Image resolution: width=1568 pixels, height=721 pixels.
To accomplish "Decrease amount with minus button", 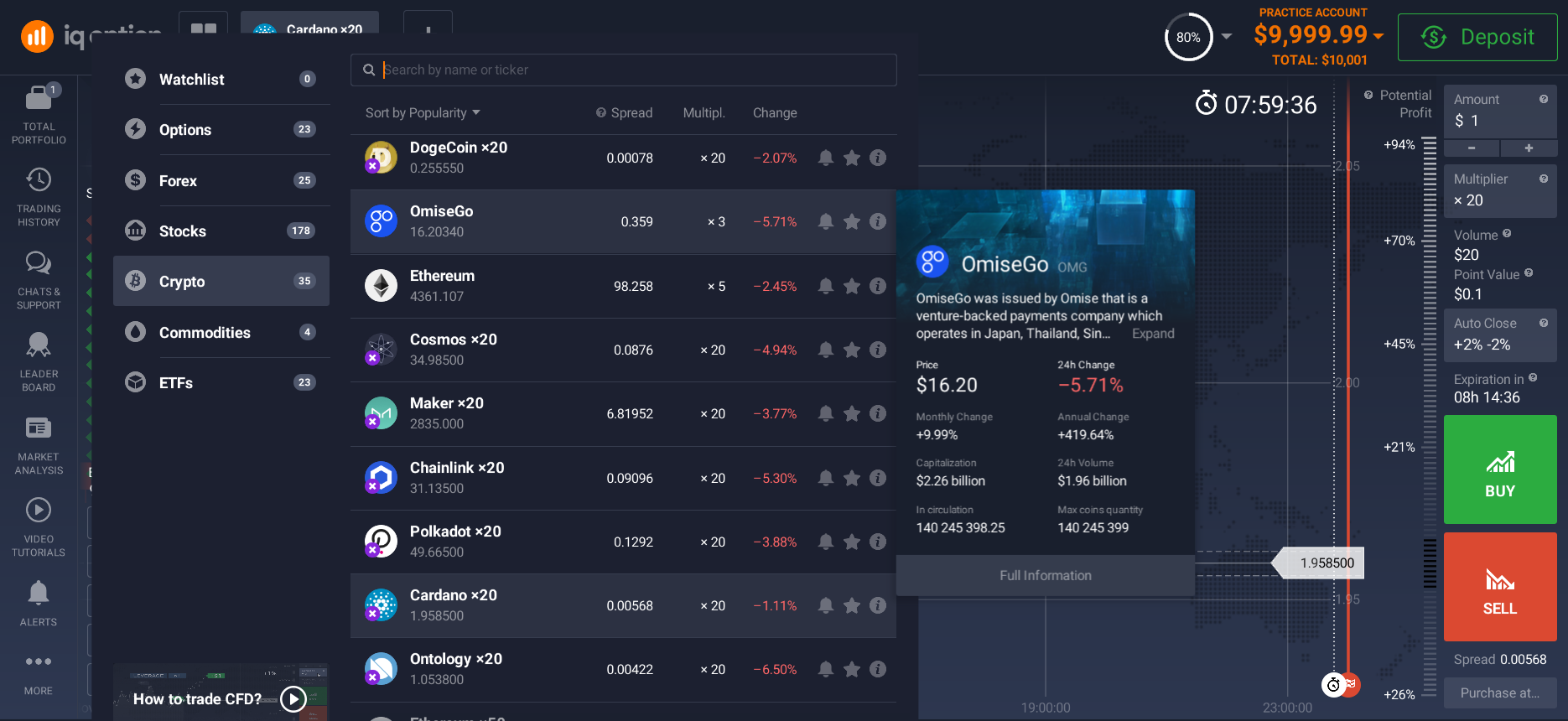I will point(1472,148).
